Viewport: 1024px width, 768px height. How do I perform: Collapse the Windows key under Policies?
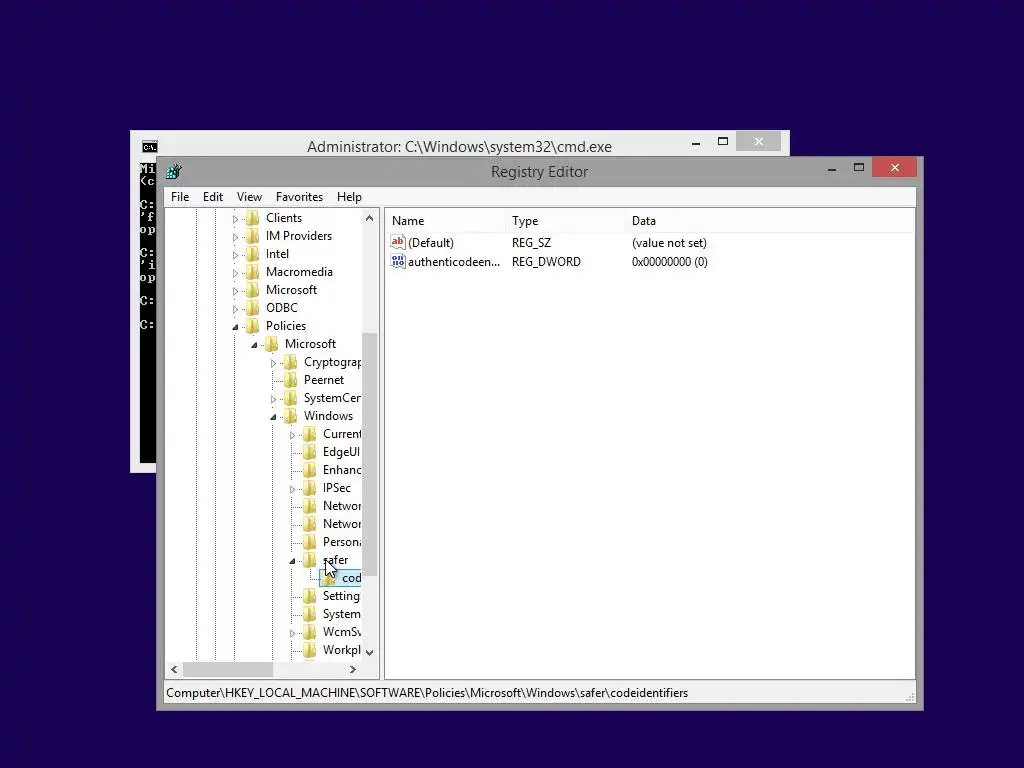click(274, 417)
